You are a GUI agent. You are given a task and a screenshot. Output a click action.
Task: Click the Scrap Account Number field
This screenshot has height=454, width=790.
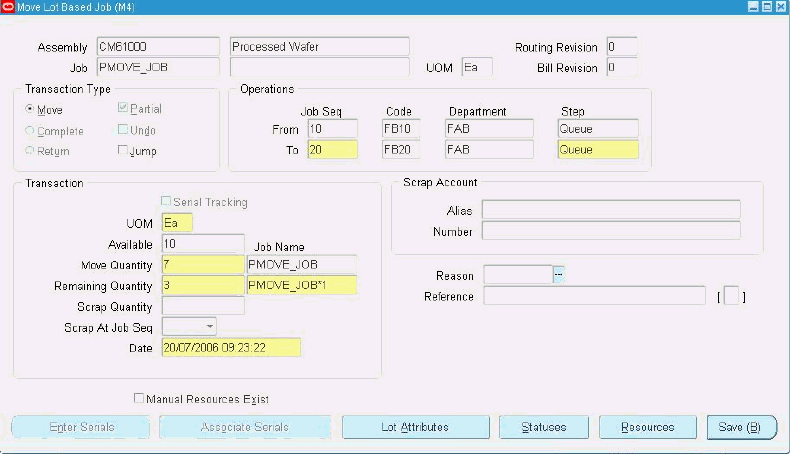pos(611,231)
